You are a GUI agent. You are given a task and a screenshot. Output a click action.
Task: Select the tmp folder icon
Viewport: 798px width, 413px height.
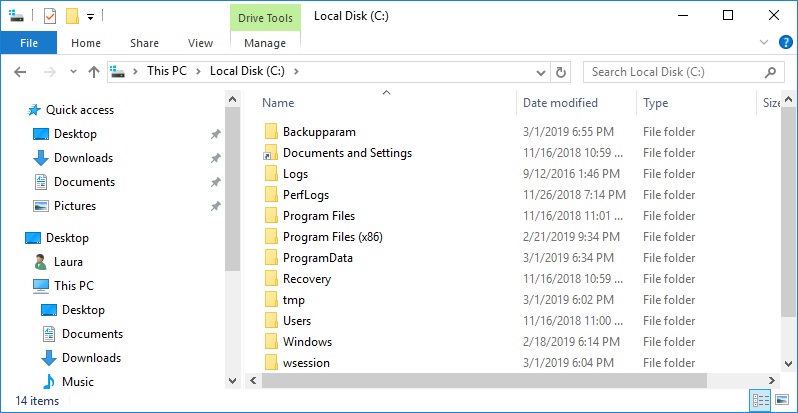click(271, 300)
